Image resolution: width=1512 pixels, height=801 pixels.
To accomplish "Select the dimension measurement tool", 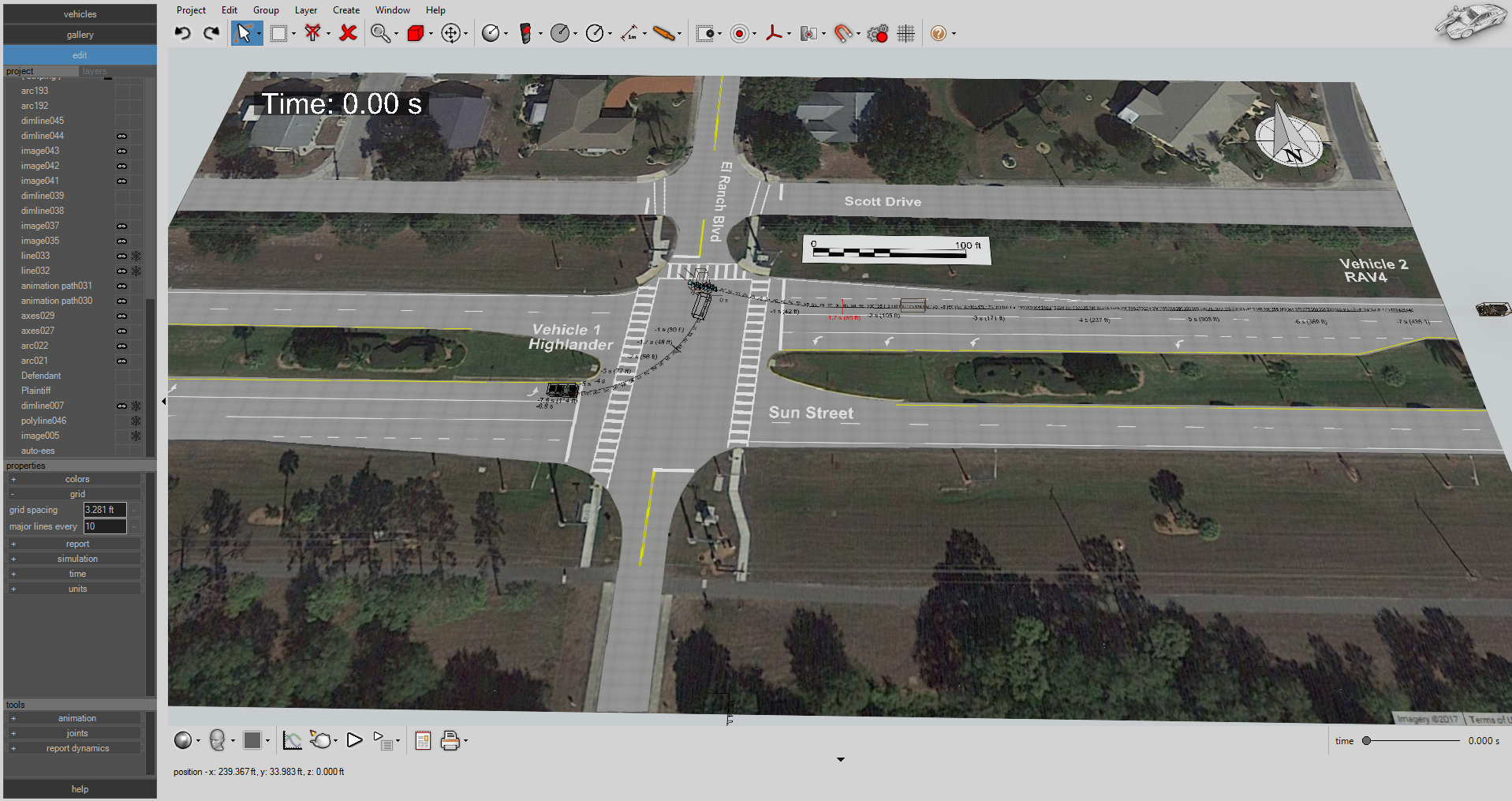I will pos(629,33).
